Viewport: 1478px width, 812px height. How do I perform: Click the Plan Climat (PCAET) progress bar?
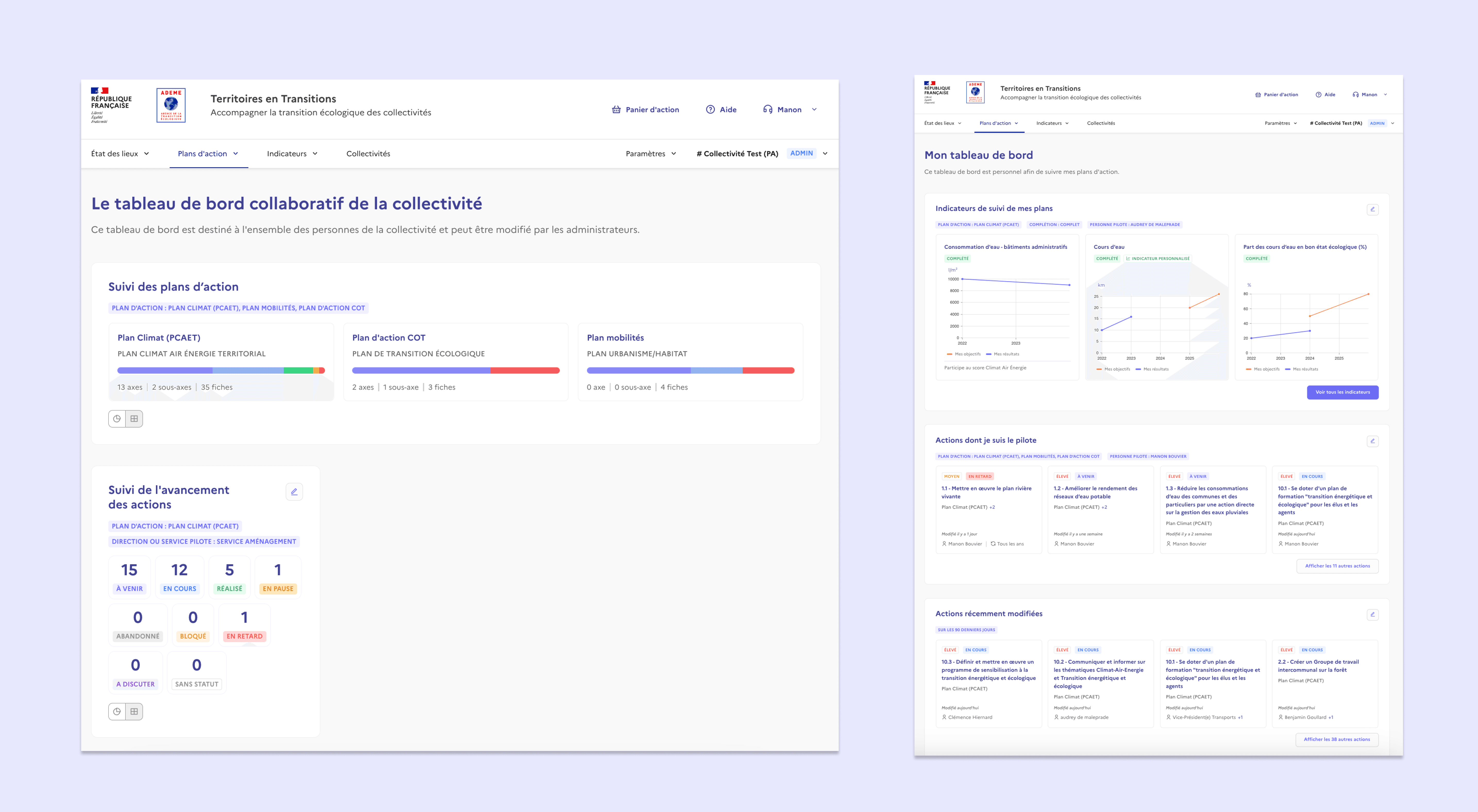(221, 370)
